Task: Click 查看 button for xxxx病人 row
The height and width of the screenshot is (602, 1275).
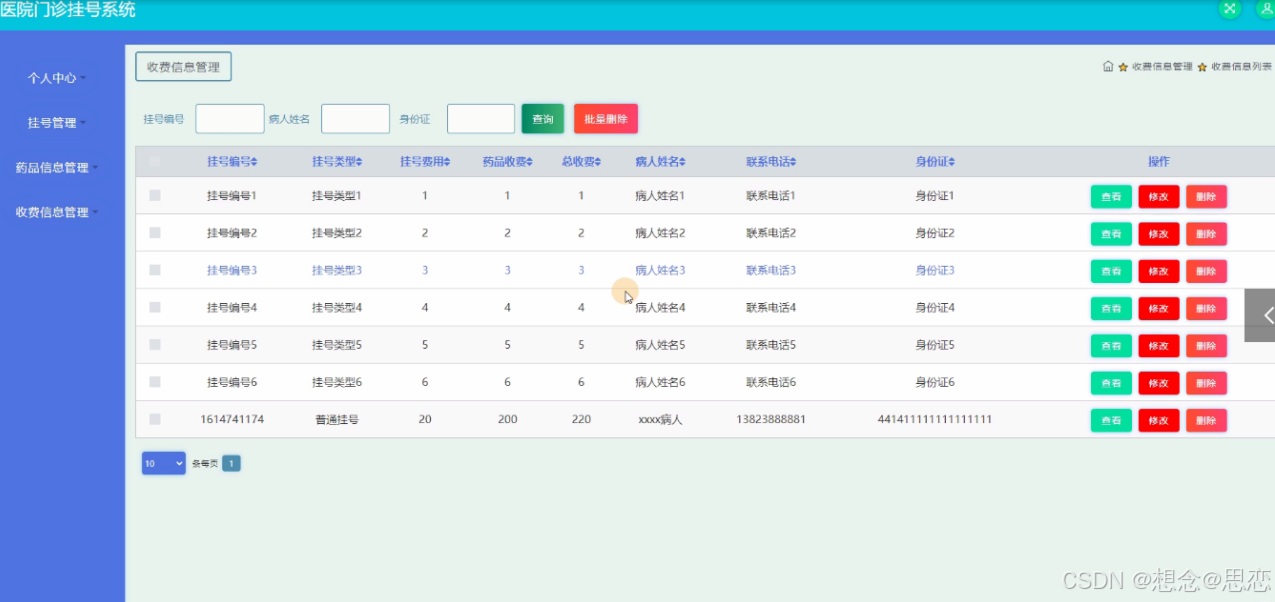Action: click(x=1111, y=420)
